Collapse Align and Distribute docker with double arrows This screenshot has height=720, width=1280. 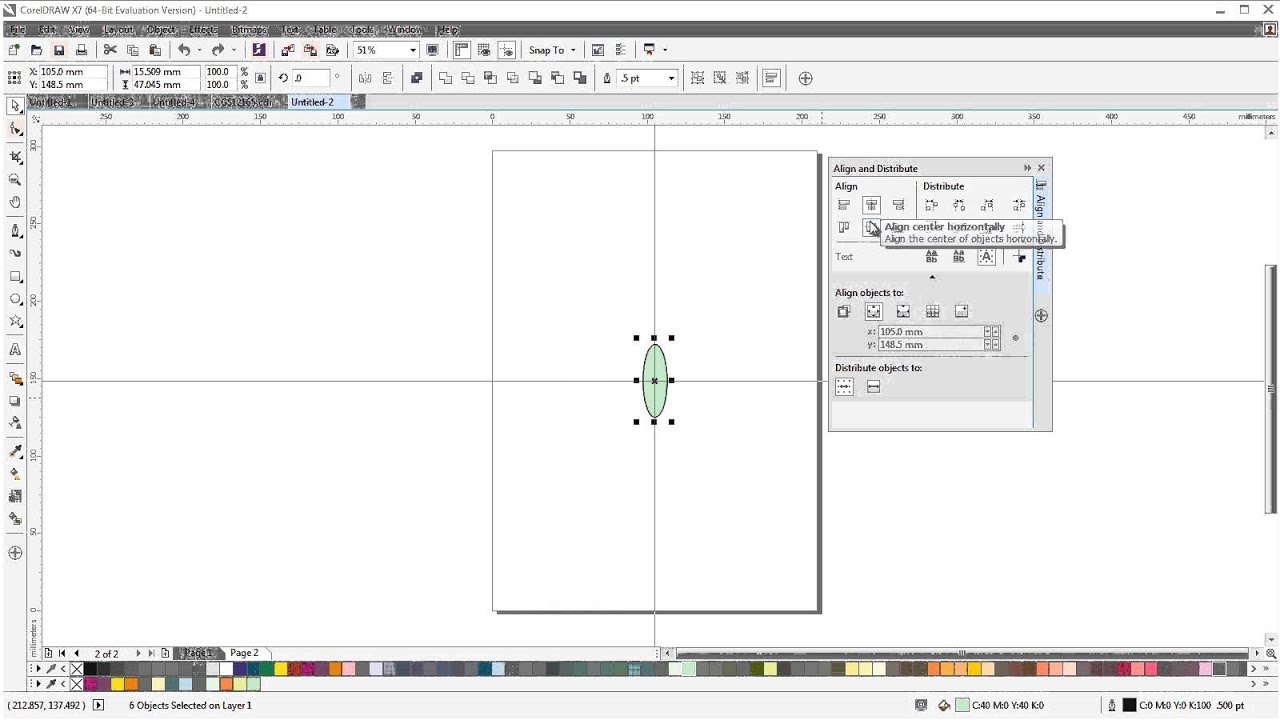pyautogui.click(x=1027, y=168)
